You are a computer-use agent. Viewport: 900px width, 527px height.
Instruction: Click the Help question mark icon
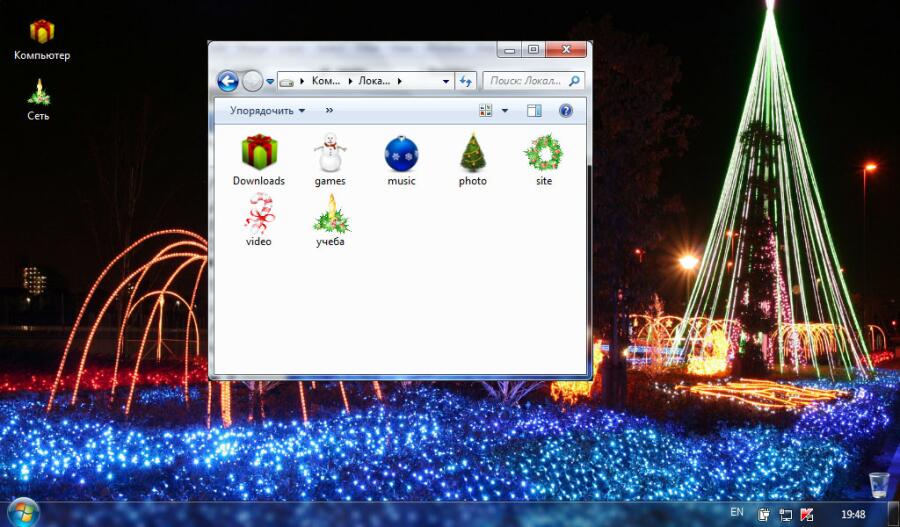(x=565, y=111)
